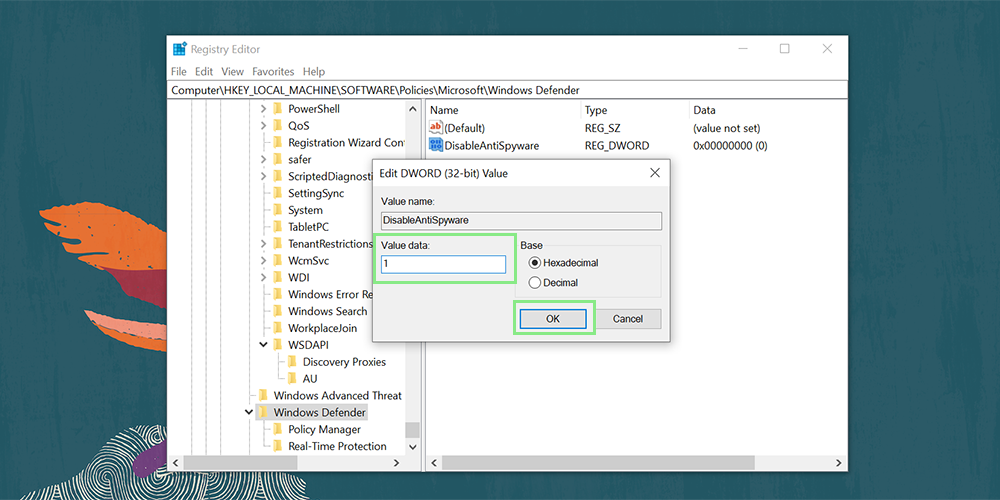Open the Favorites menu
Viewport: 1000px width, 500px height.
point(273,71)
